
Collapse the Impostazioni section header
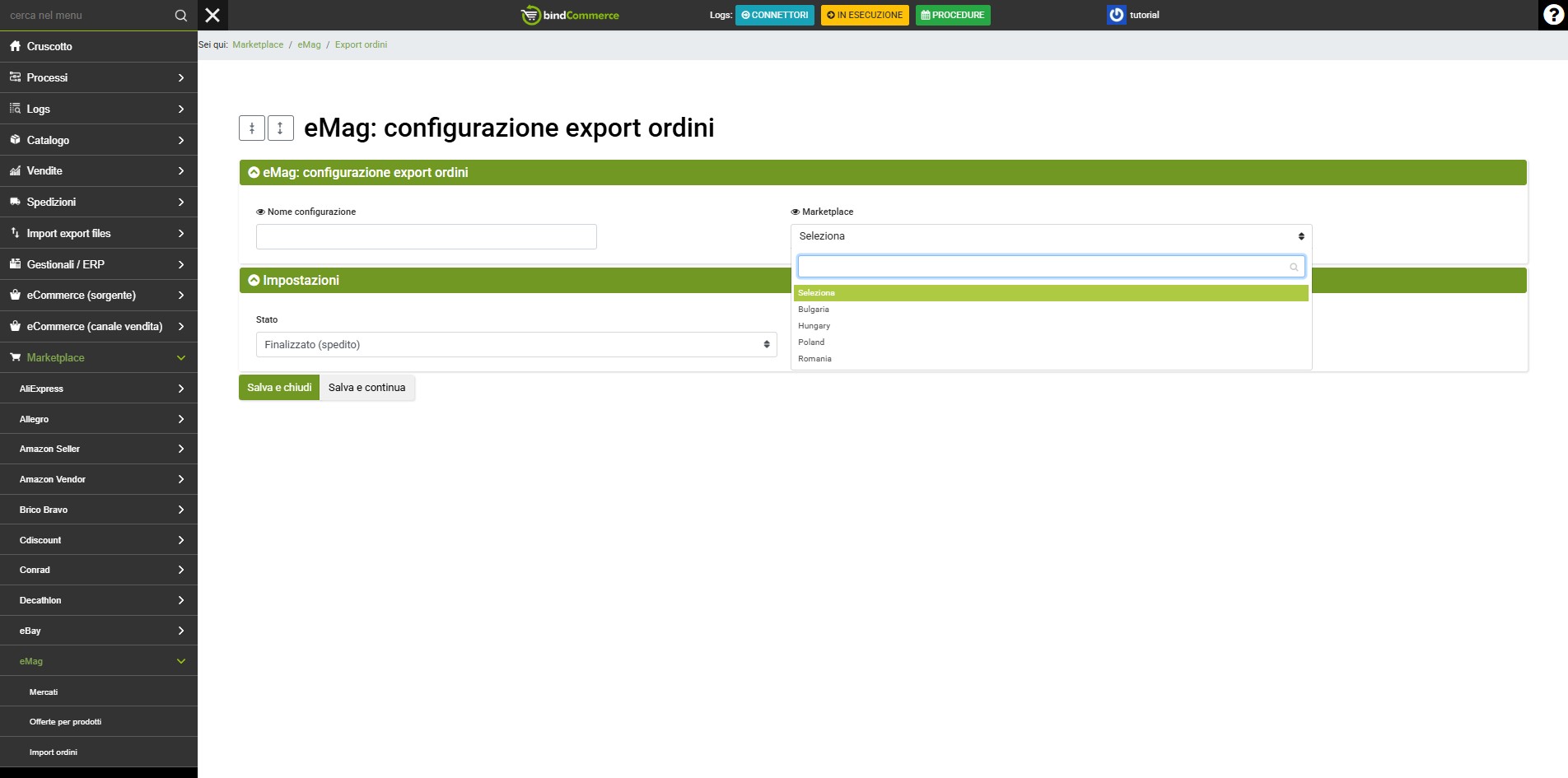pos(254,281)
